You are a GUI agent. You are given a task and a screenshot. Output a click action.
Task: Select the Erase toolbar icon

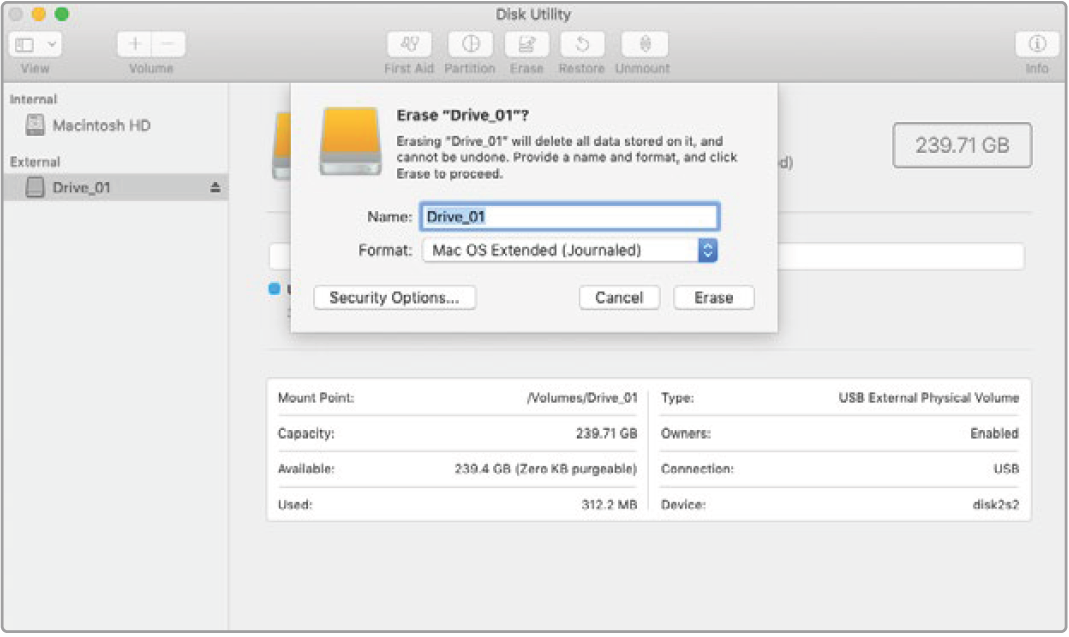[526, 44]
